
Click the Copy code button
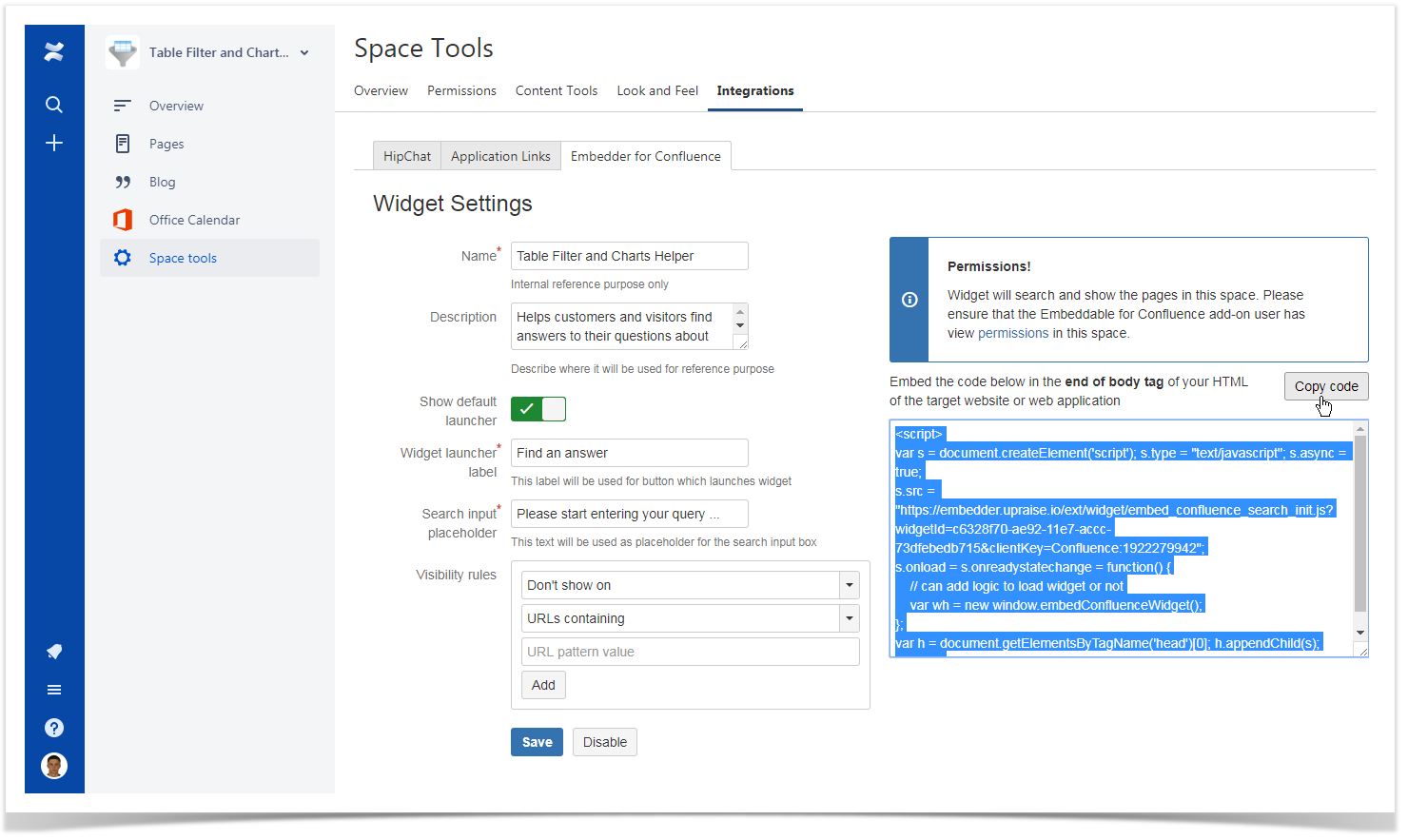click(1326, 386)
